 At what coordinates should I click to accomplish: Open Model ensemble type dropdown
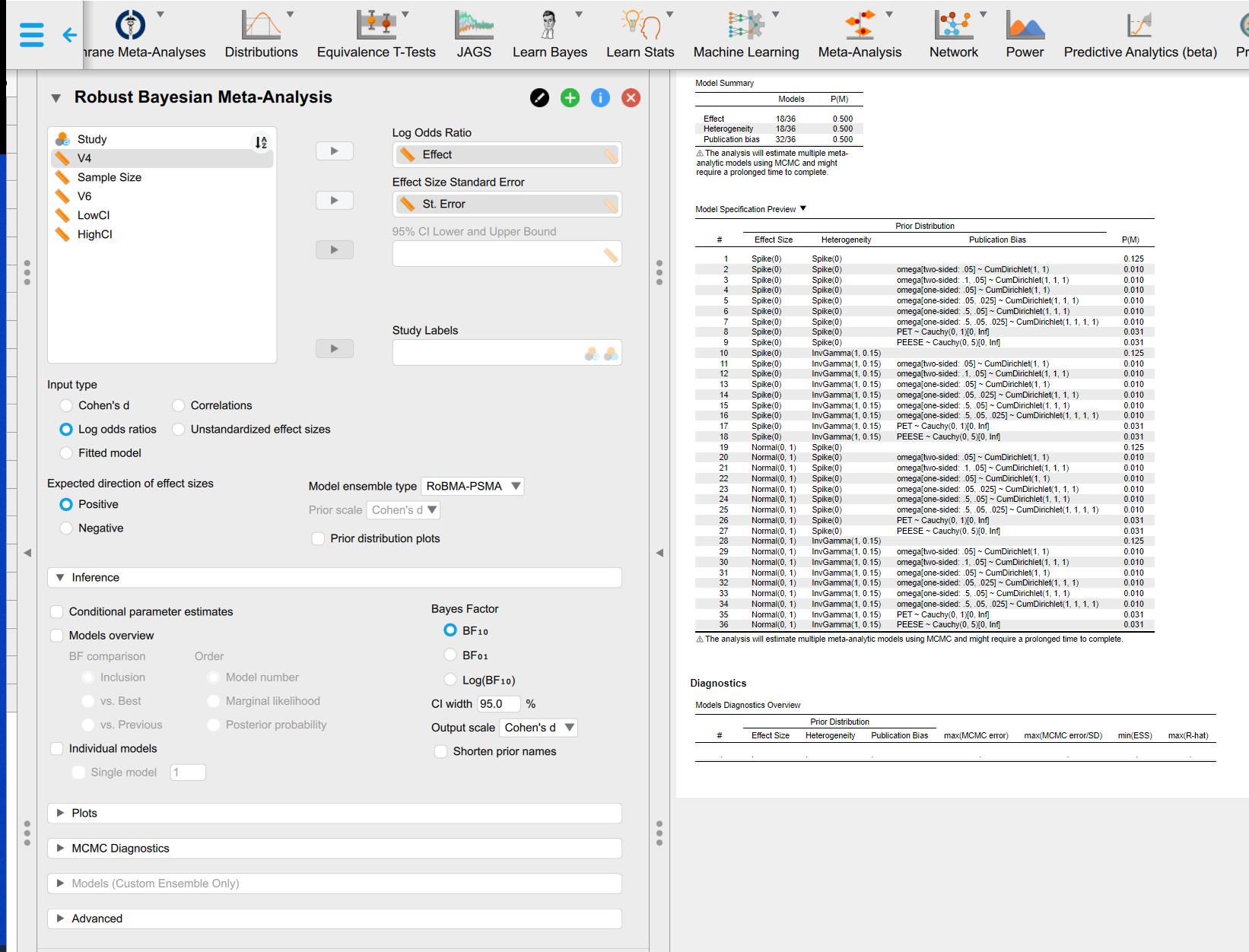pyautogui.click(x=472, y=486)
